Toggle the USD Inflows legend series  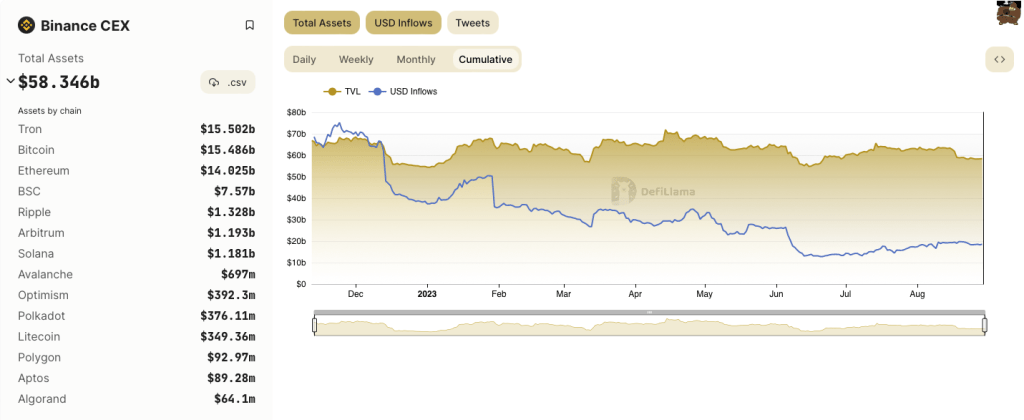404,91
